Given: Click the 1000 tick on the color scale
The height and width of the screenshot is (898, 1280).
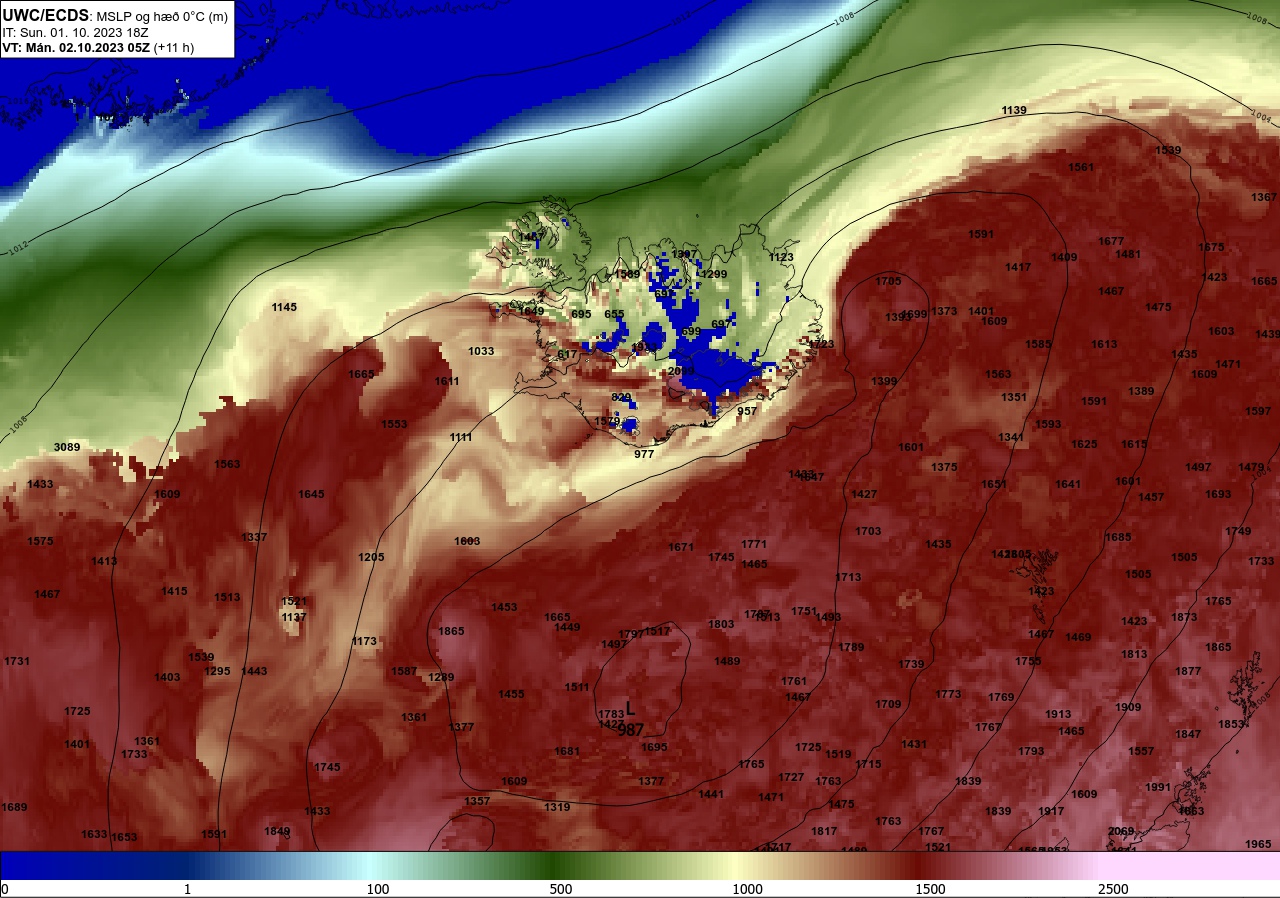Looking at the screenshot, I should 746,889.
